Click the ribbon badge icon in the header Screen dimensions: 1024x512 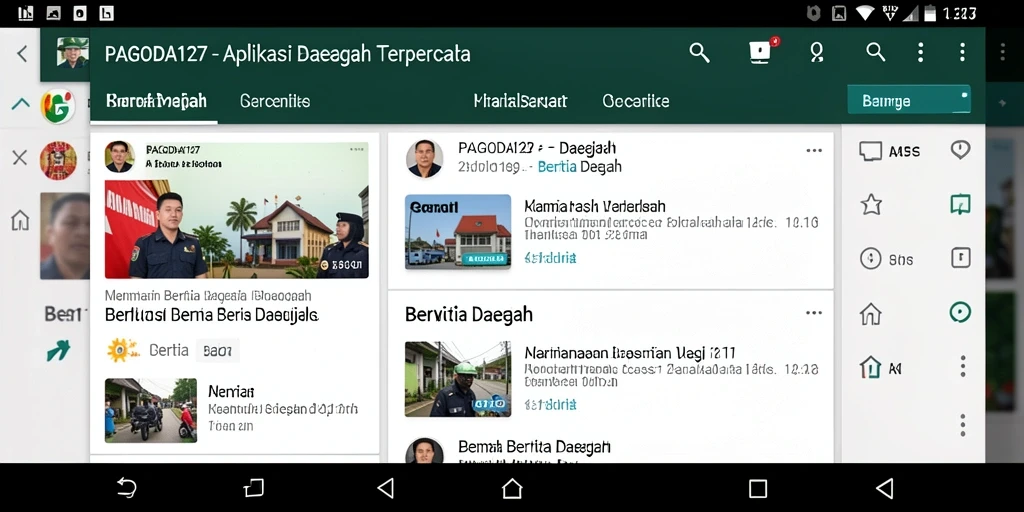pyautogui.click(x=816, y=53)
